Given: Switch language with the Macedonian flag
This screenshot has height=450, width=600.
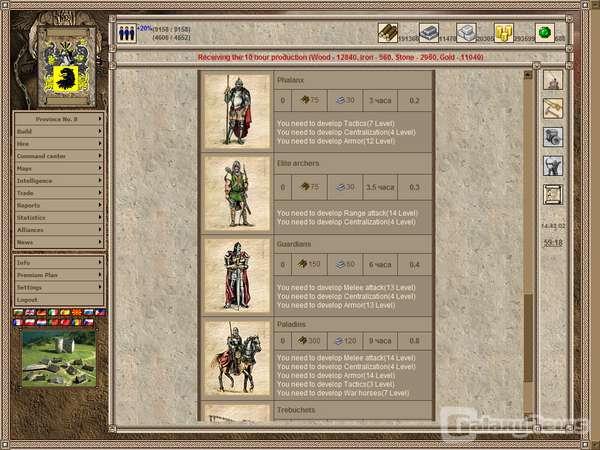Looking at the screenshot, I should pos(77,312).
